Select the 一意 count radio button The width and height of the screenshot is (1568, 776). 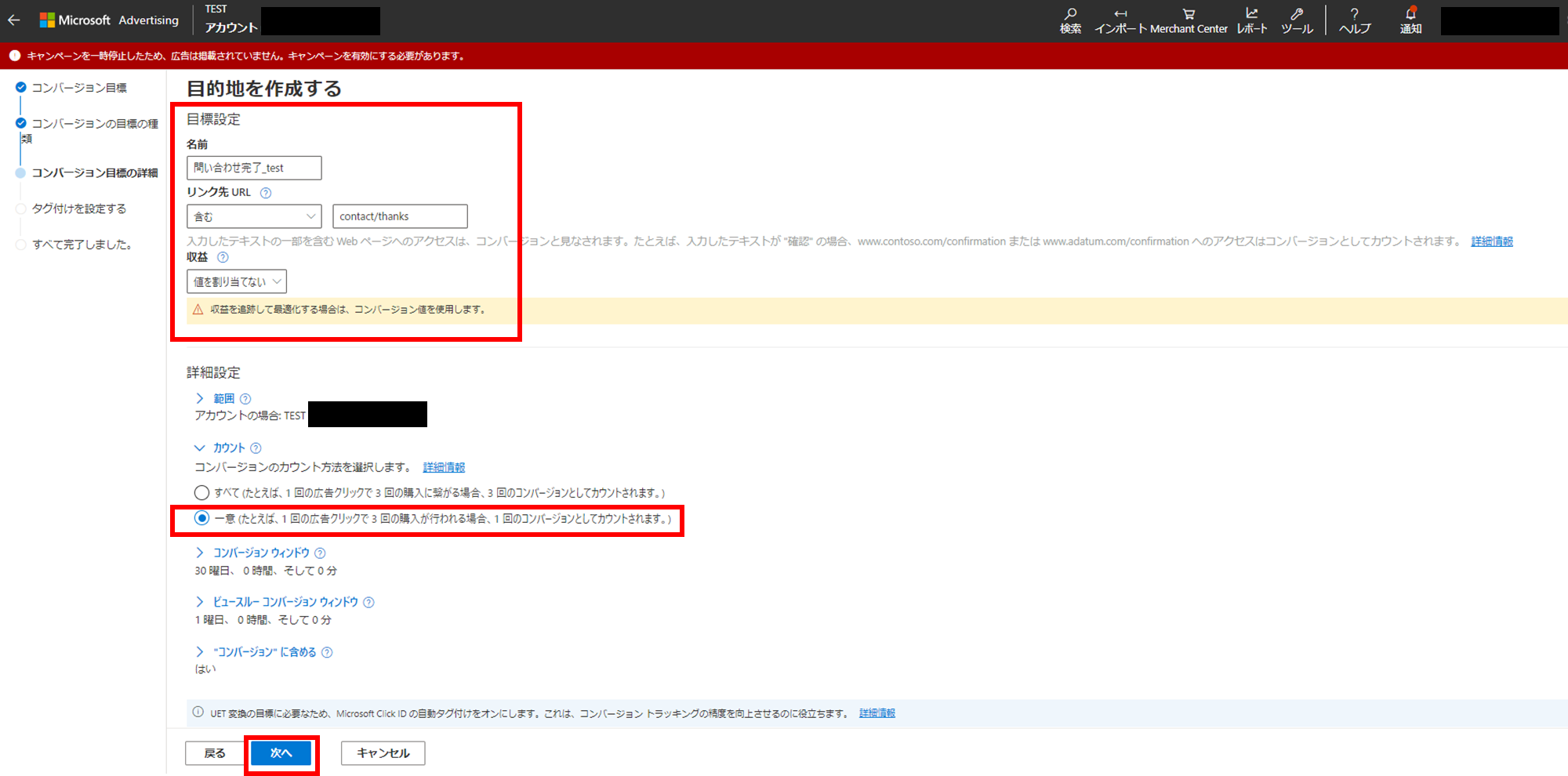201,518
